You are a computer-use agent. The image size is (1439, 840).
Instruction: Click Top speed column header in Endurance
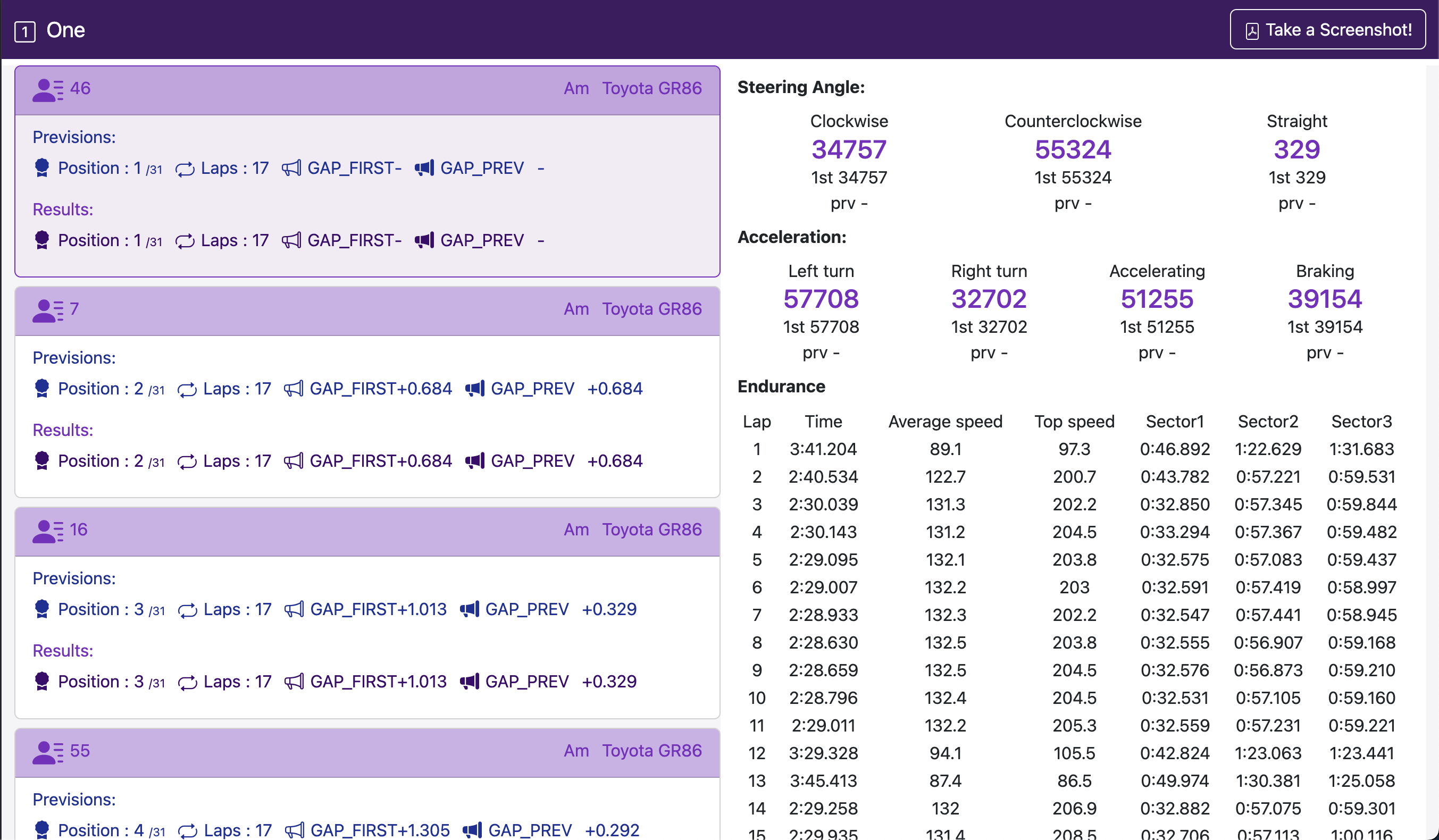[1074, 422]
